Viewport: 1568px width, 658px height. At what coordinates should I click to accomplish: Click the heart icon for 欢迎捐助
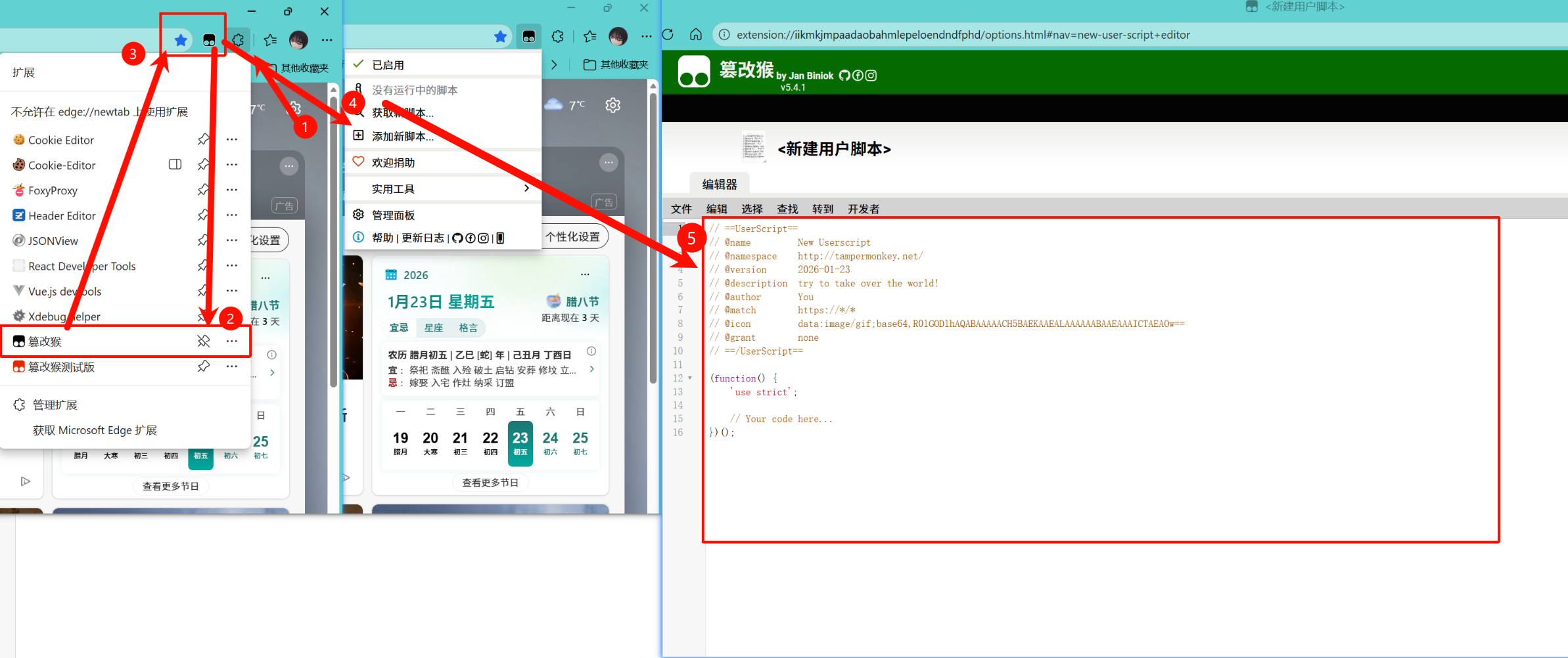pyautogui.click(x=358, y=162)
